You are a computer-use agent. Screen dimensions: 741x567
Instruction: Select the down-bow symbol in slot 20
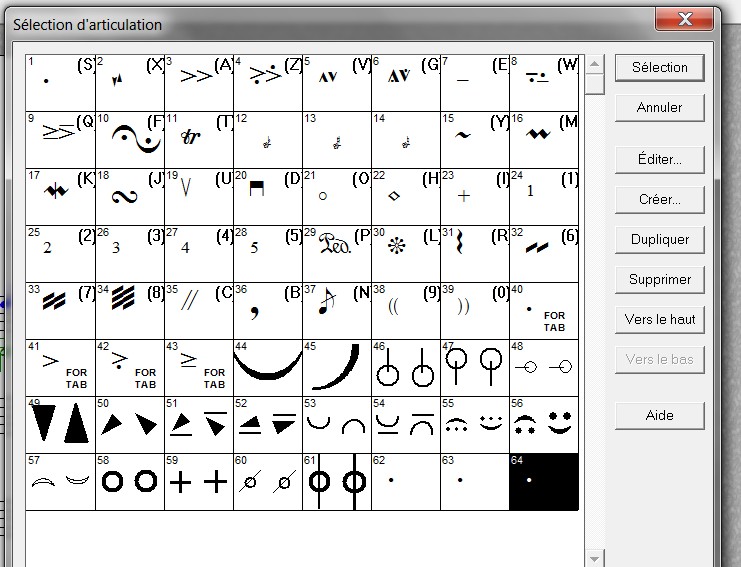pyautogui.click(x=268, y=196)
